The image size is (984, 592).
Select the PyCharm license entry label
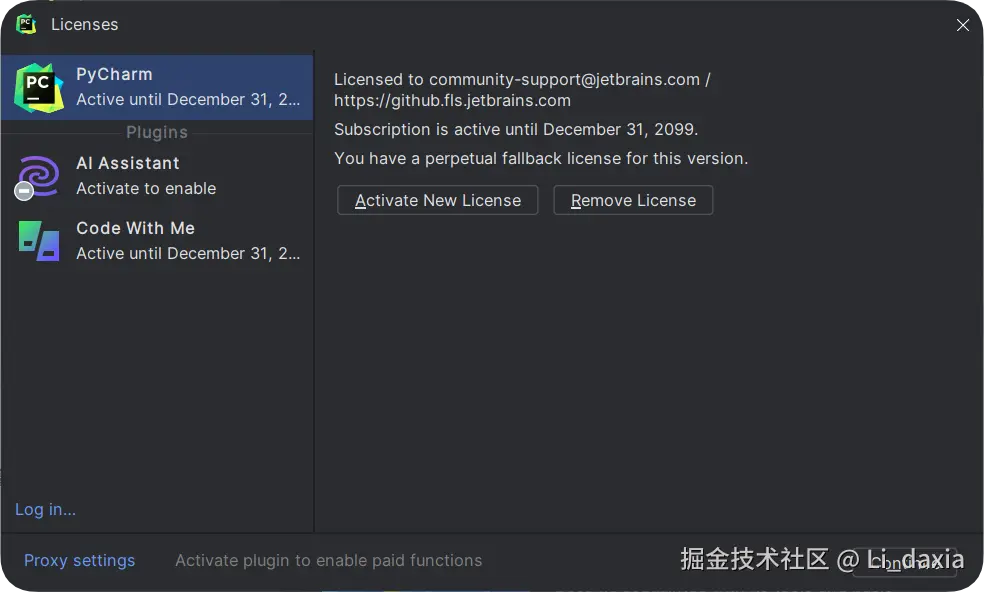[114, 74]
